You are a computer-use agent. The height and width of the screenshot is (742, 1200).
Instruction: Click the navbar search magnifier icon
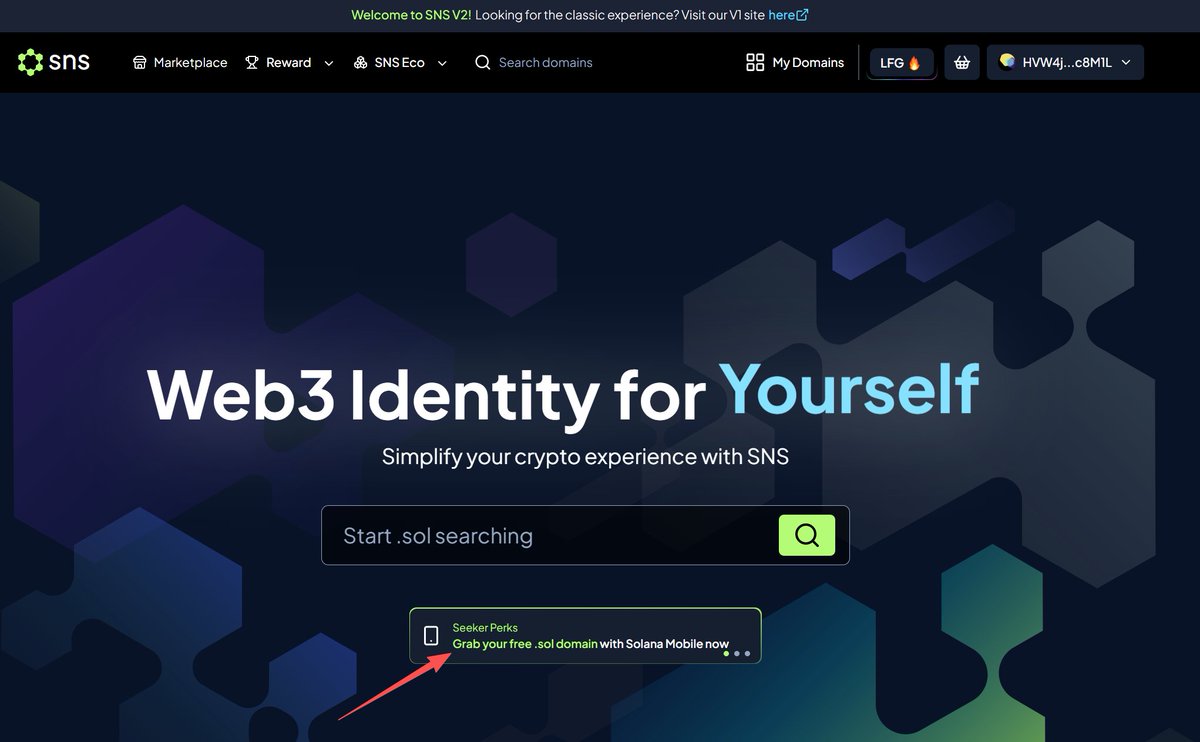(483, 62)
